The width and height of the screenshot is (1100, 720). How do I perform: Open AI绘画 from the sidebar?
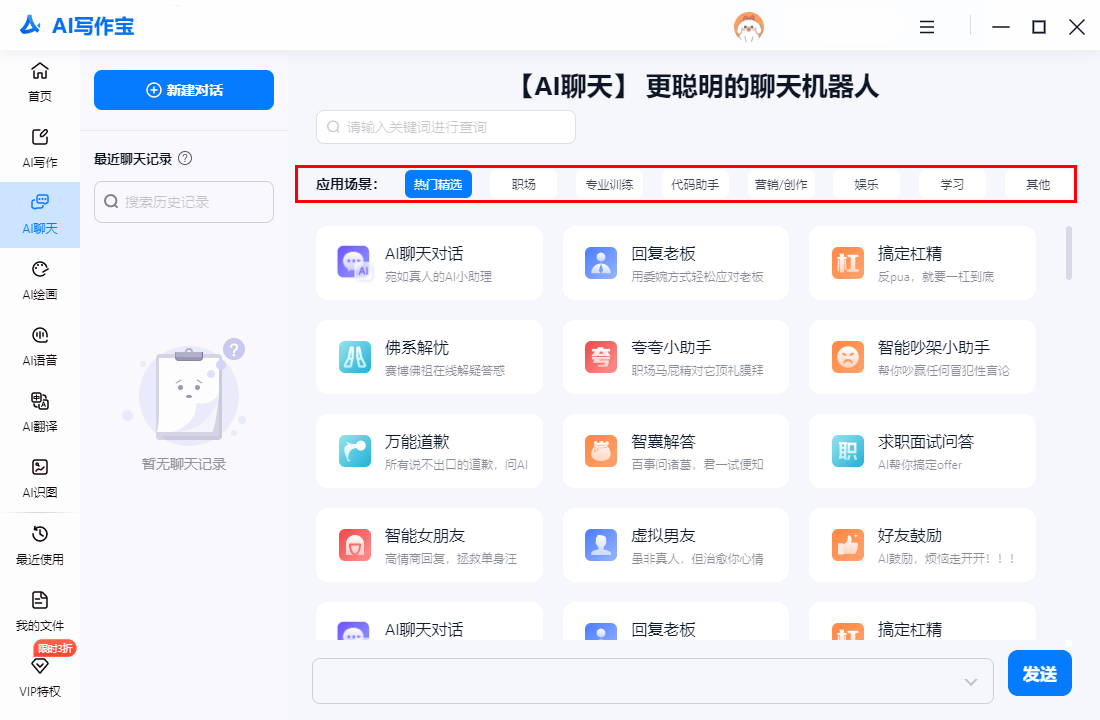(x=40, y=280)
